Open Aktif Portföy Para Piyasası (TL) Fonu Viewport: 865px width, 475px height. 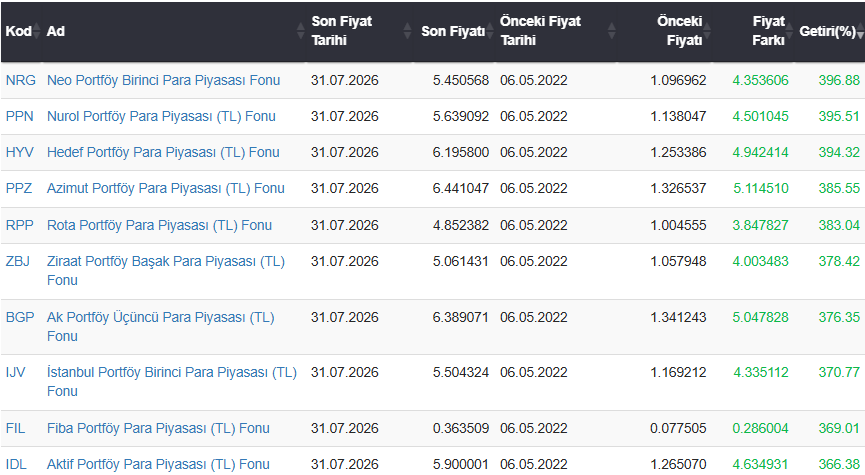[158, 464]
